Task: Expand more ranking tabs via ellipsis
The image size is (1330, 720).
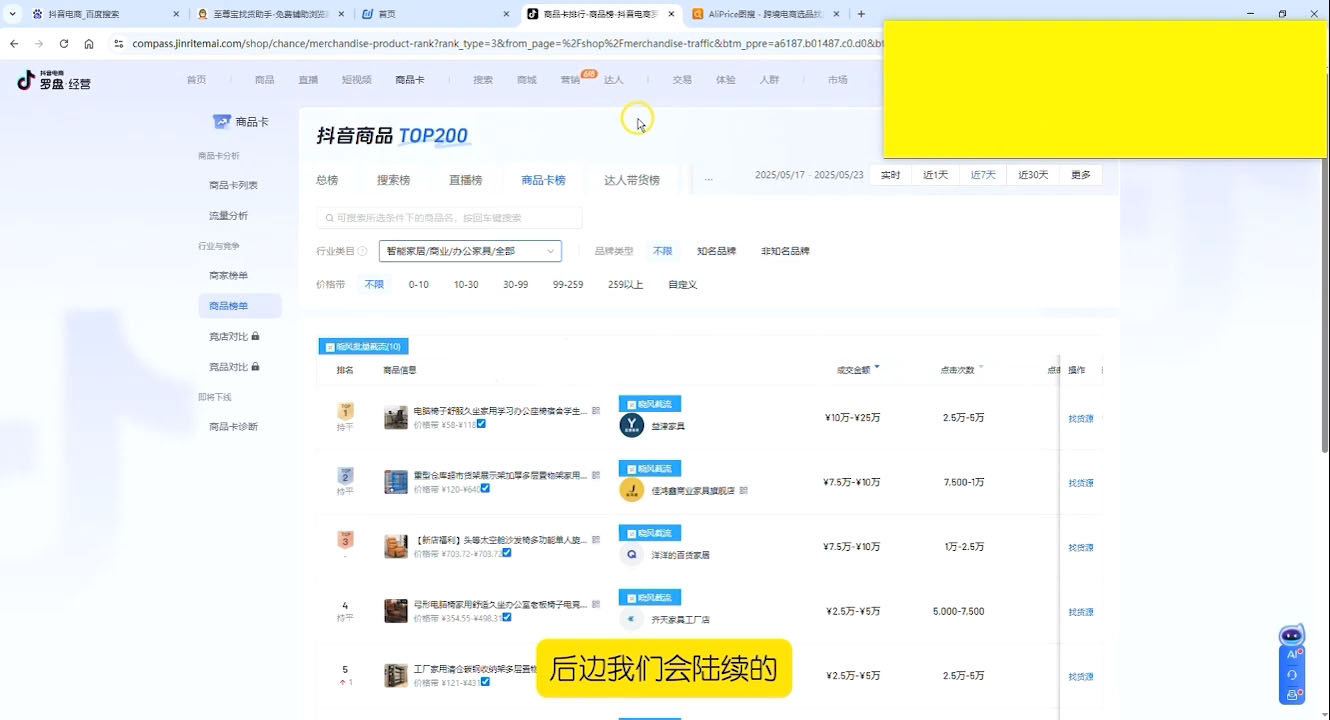Action: pyautogui.click(x=708, y=180)
